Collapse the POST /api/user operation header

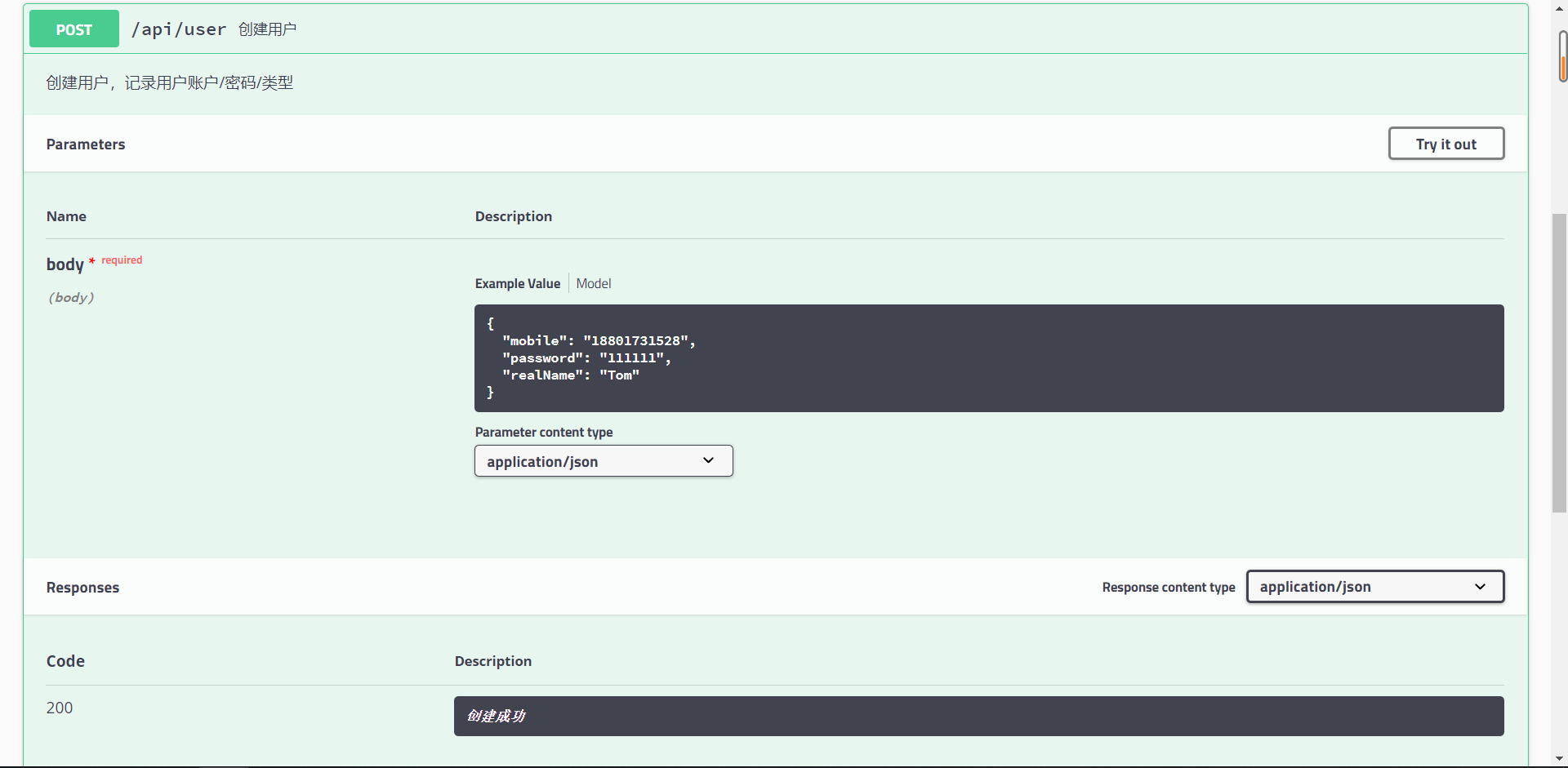click(776, 29)
